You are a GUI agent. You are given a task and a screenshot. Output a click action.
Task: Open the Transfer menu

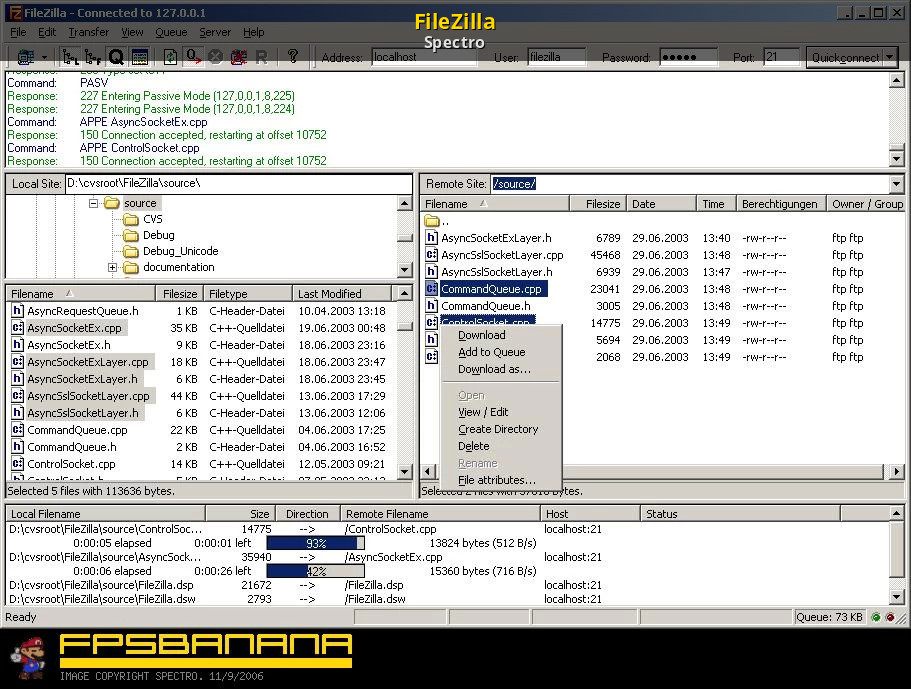point(88,32)
